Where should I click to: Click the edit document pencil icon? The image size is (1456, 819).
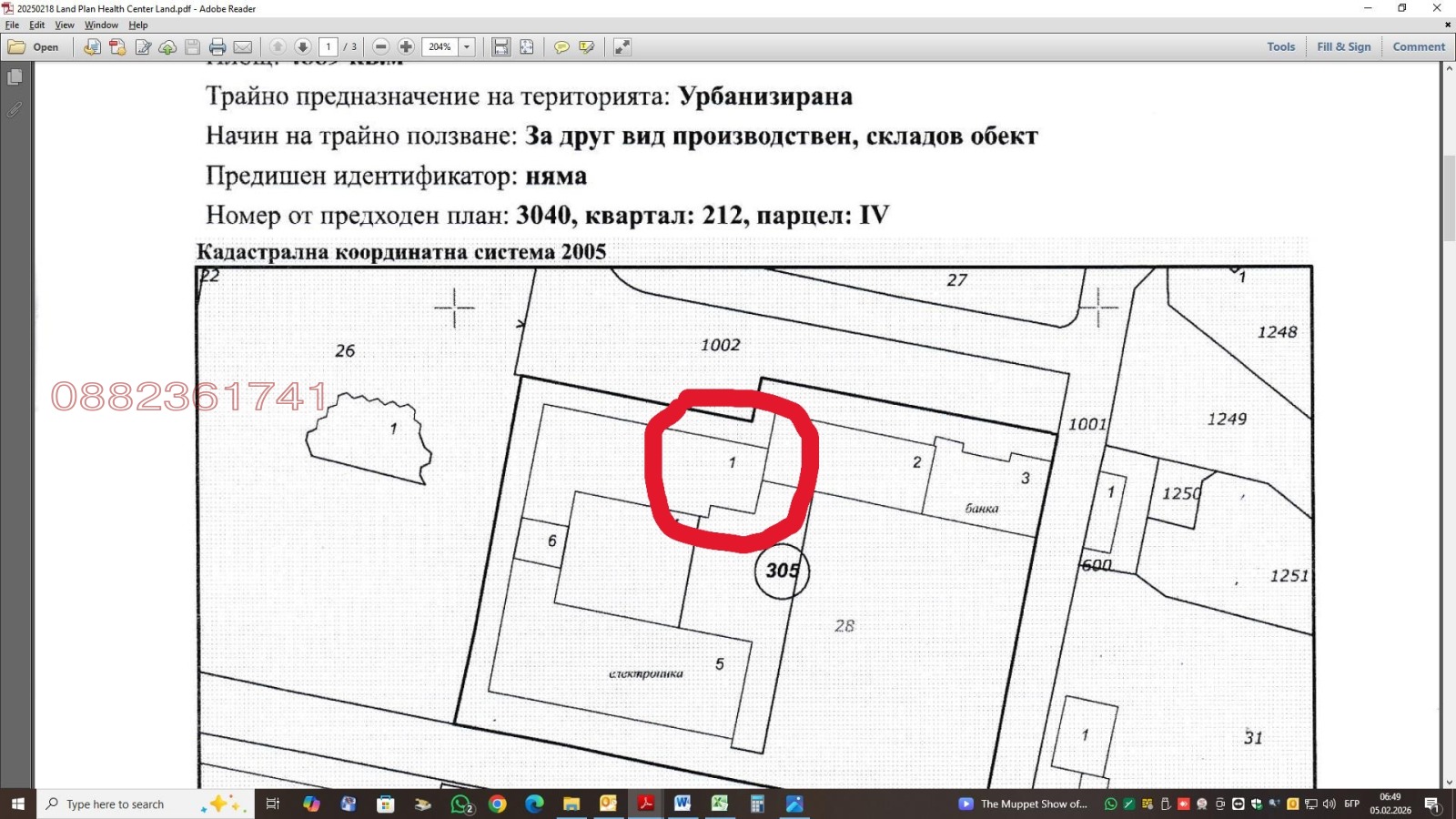coord(143,47)
